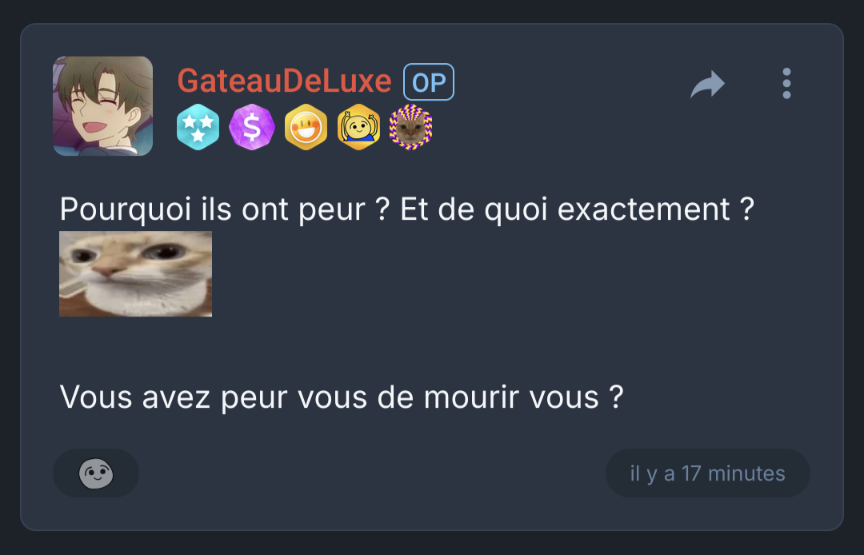Screen dimensions: 864x555
Task: Click the blue OP badge
Action: coord(429,82)
